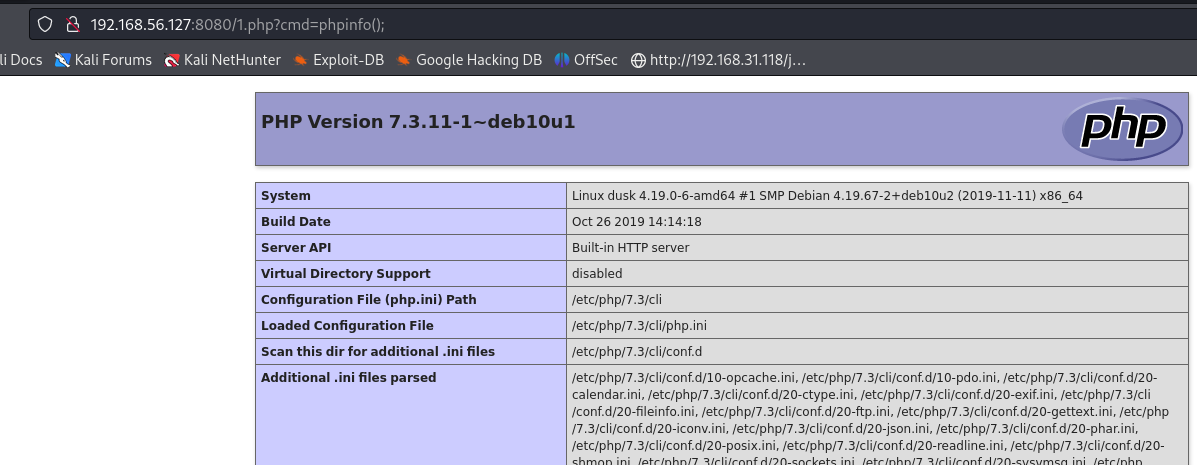Open the Google Hacking DB bookmark
Image resolution: width=1197 pixels, height=465 pixels.
pyautogui.click(x=469, y=60)
